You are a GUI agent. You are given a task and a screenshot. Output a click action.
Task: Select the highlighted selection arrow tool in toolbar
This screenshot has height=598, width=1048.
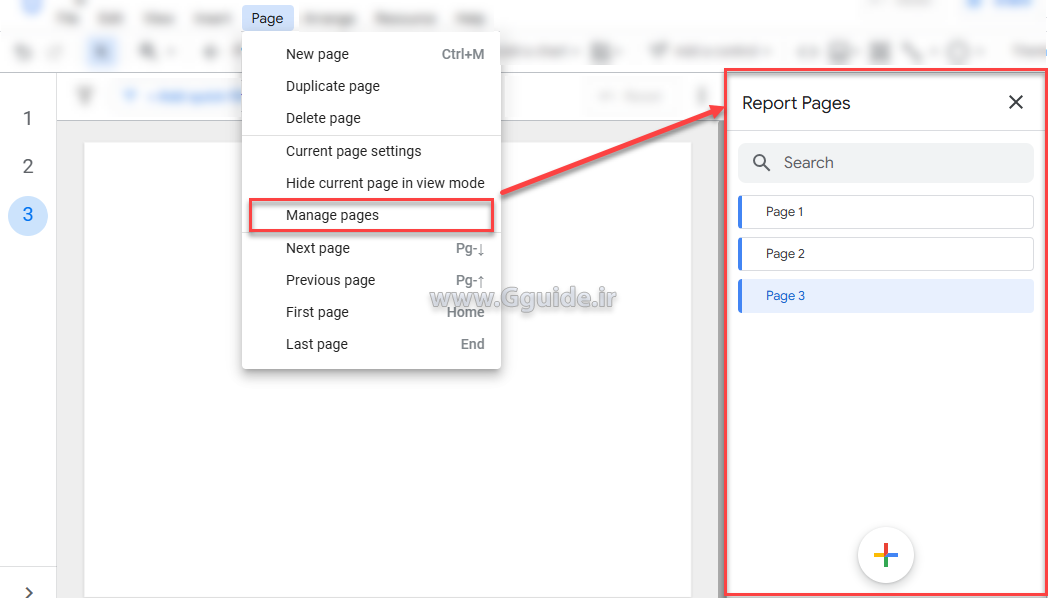(x=101, y=51)
